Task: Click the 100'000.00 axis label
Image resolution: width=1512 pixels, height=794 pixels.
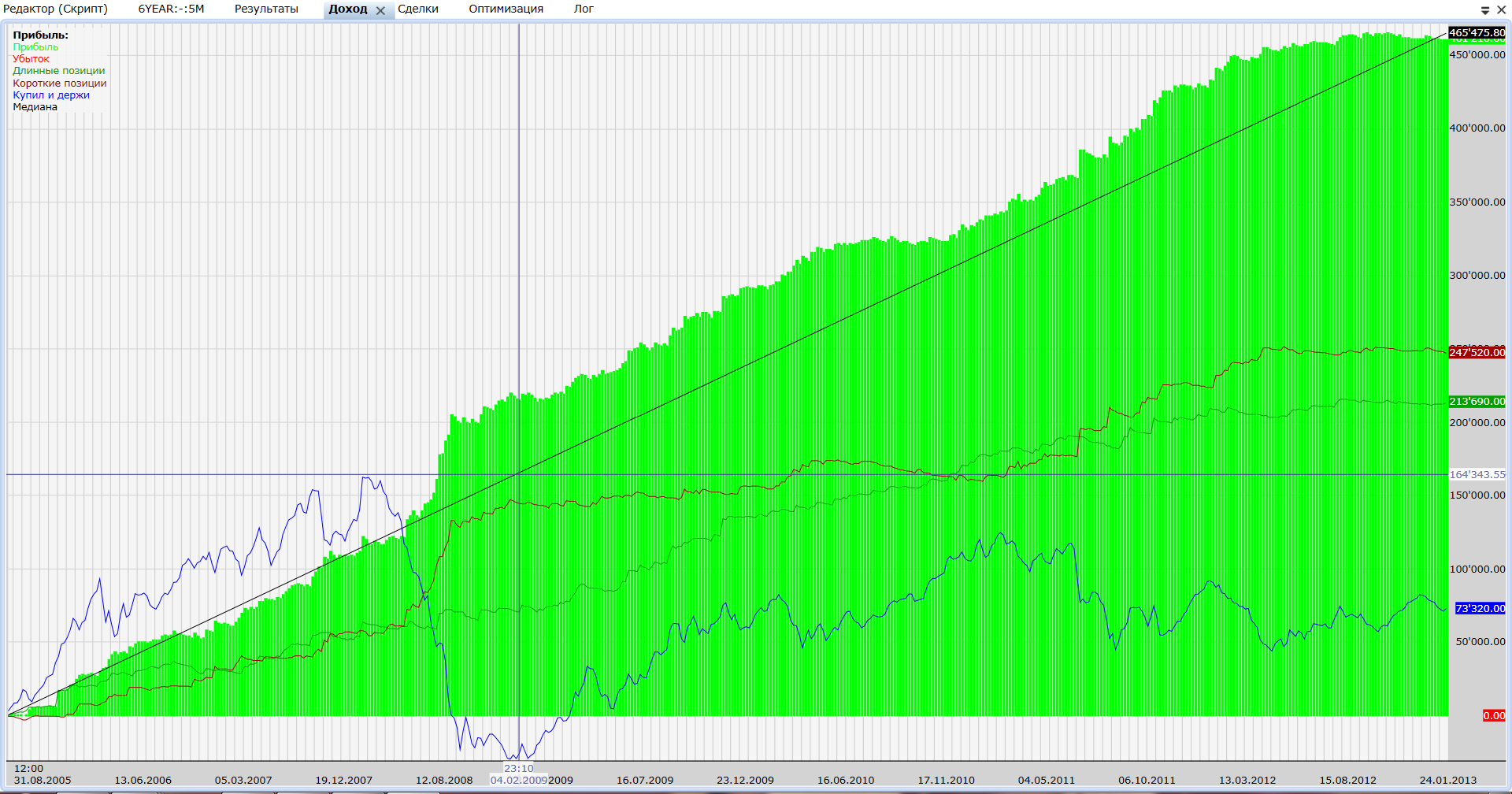Action: point(1477,570)
